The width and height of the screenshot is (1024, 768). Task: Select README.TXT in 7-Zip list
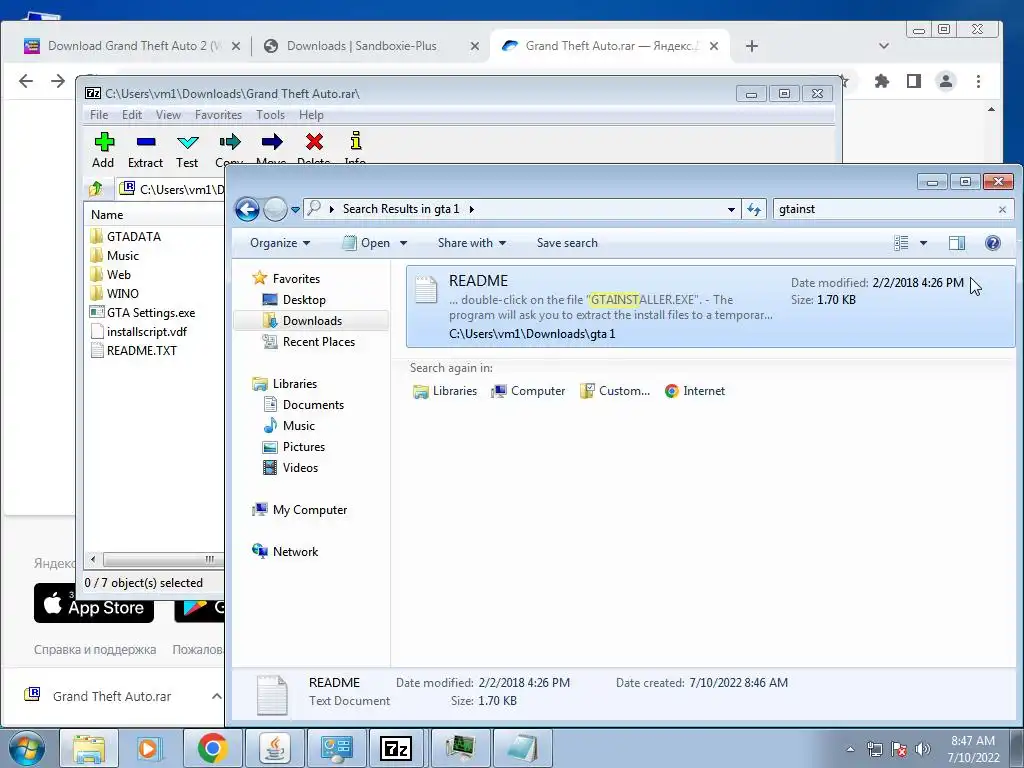[x=134, y=351]
